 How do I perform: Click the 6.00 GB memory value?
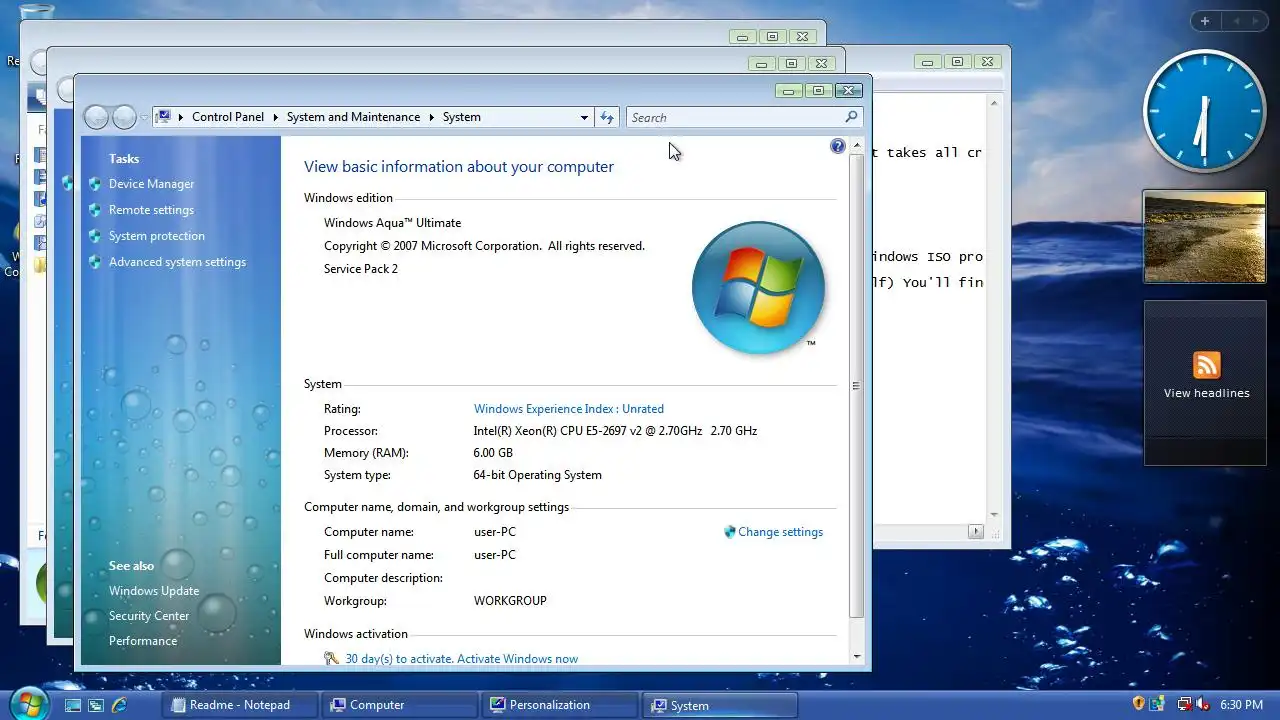495,453
